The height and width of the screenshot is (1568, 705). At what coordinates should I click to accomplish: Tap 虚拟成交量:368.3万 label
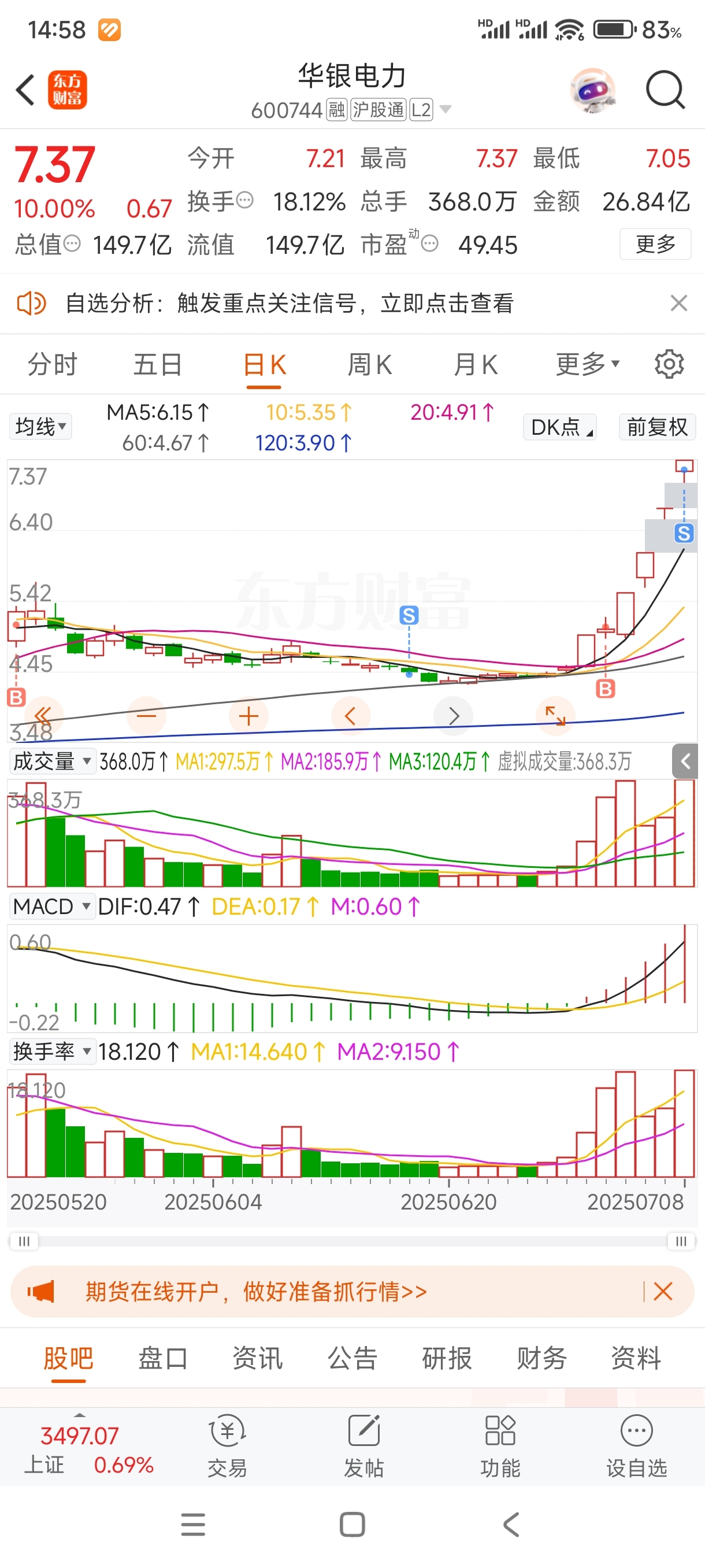click(x=565, y=761)
